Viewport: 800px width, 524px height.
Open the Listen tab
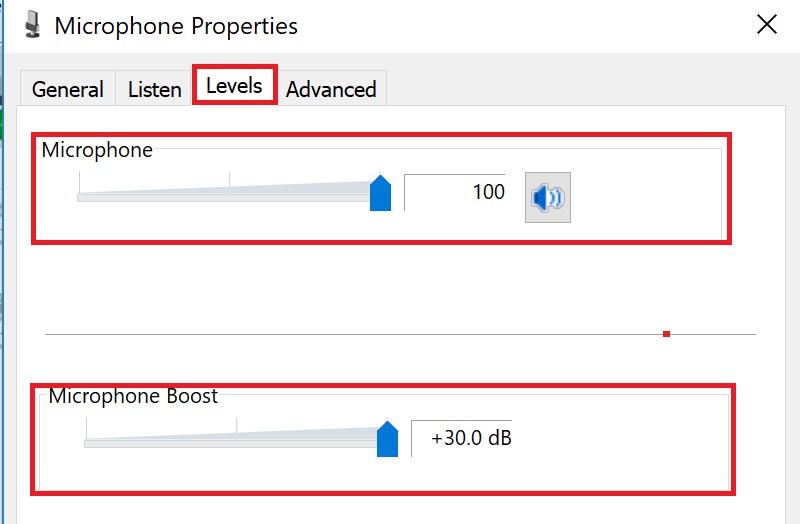(x=155, y=89)
